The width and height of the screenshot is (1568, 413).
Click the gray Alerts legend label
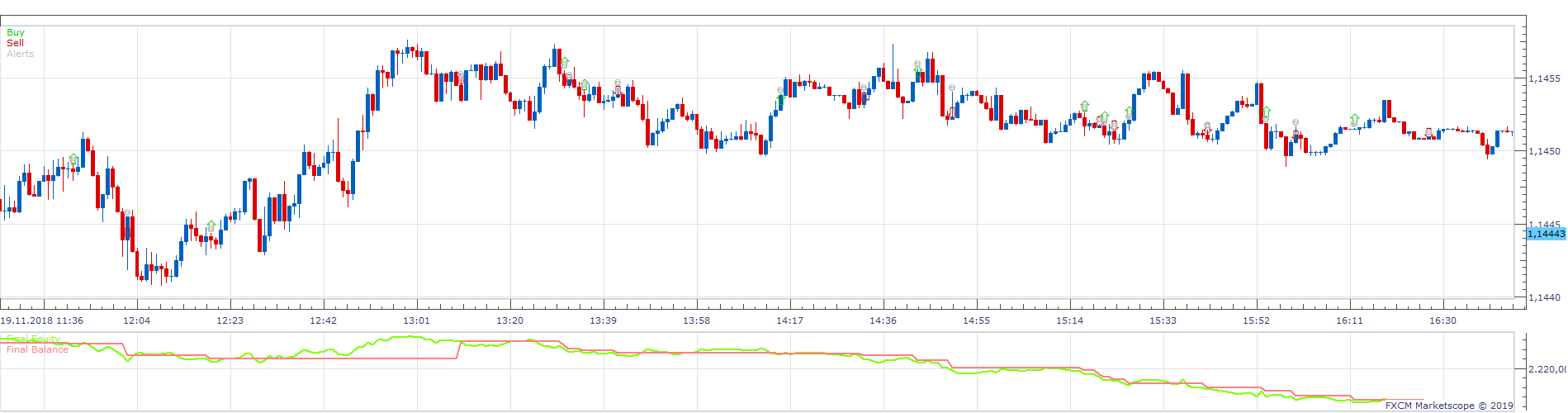[x=20, y=54]
